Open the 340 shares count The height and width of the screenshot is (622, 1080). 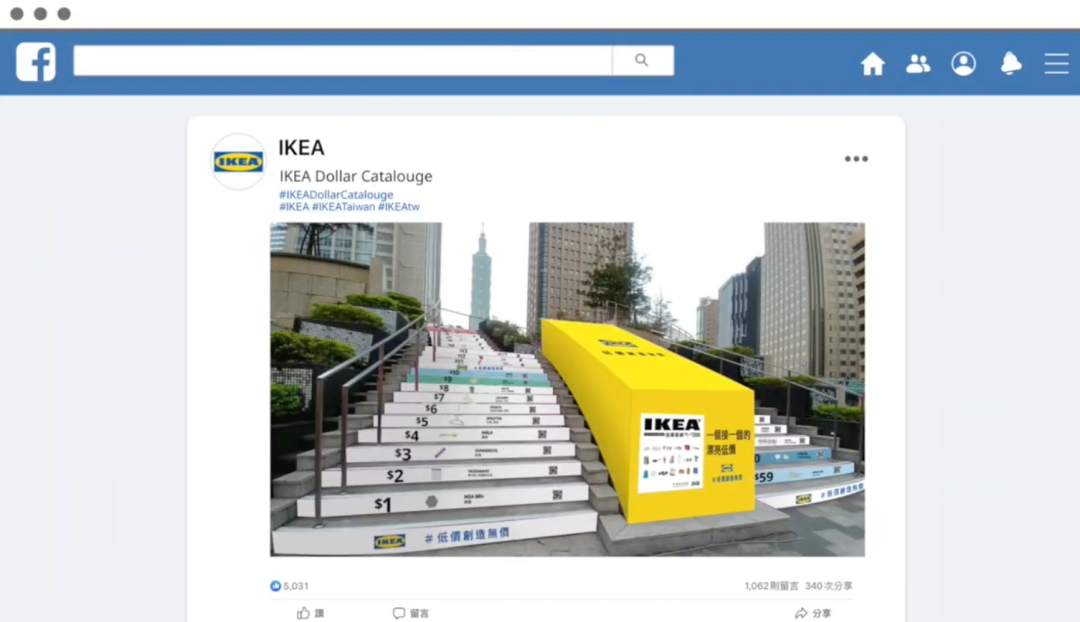(829, 586)
